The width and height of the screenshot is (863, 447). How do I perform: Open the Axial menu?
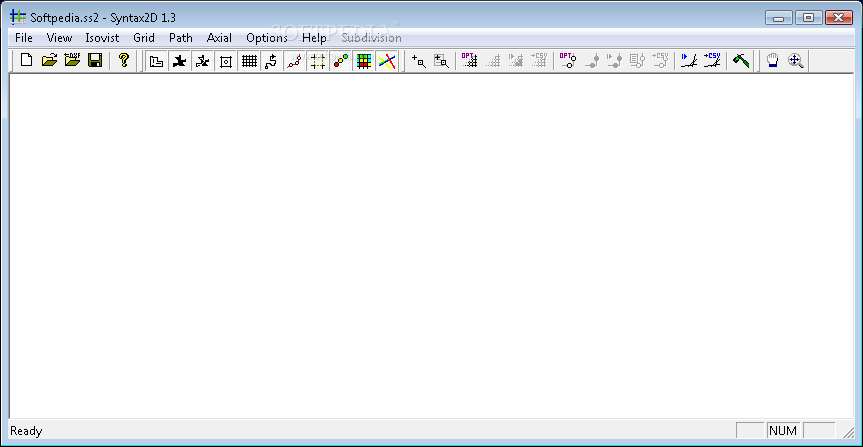pyautogui.click(x=220, y=38)
